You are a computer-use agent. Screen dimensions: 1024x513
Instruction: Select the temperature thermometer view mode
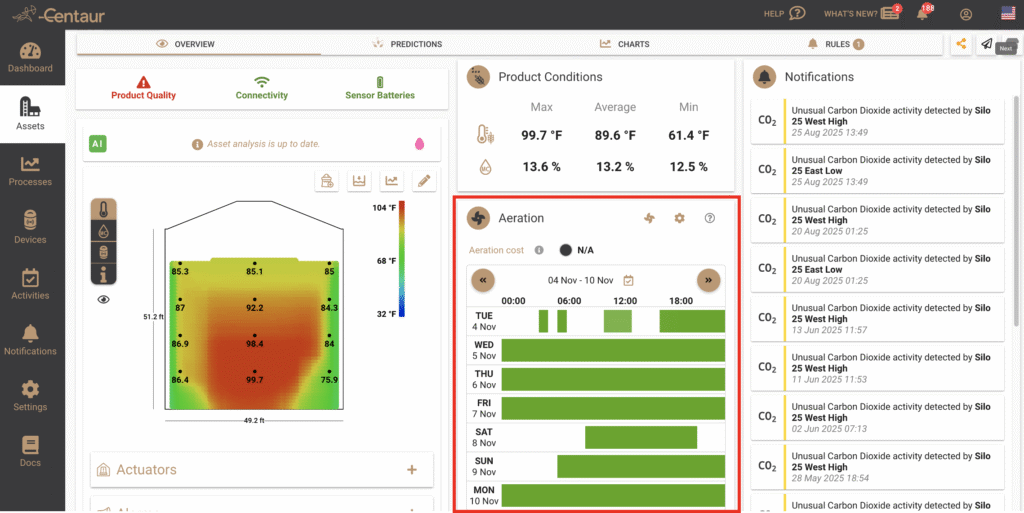pyautogui.click(x=104, y=209)
